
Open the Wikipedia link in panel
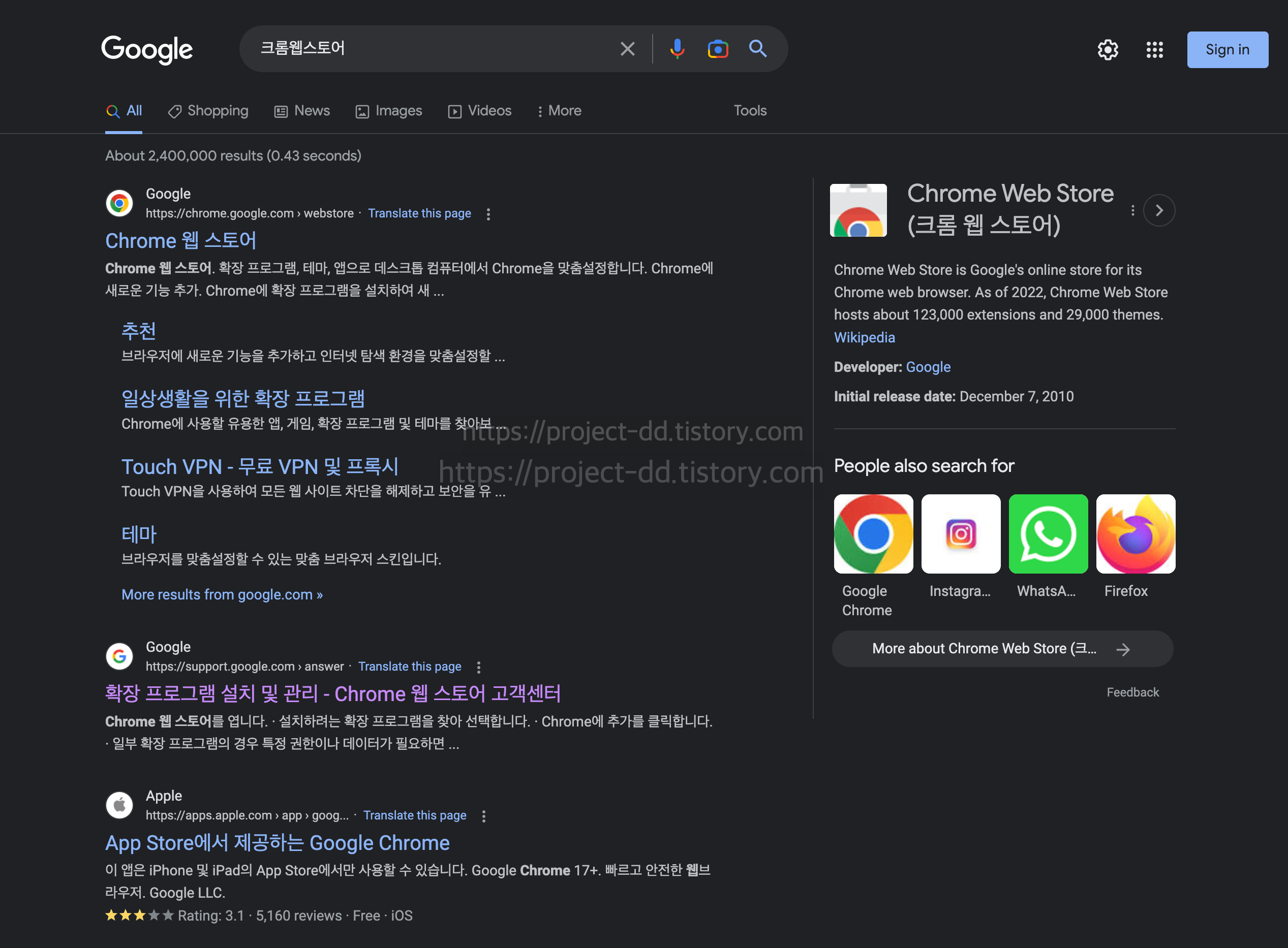pos(864,337)
